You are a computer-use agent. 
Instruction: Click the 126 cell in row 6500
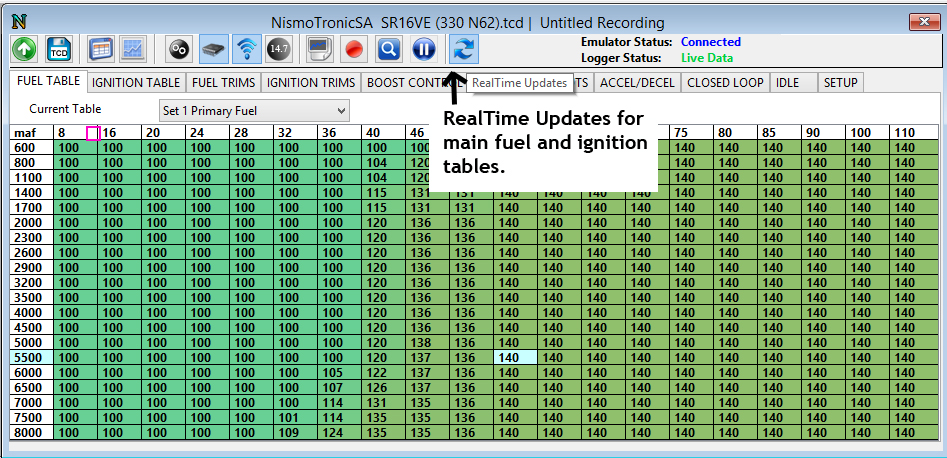383,387
